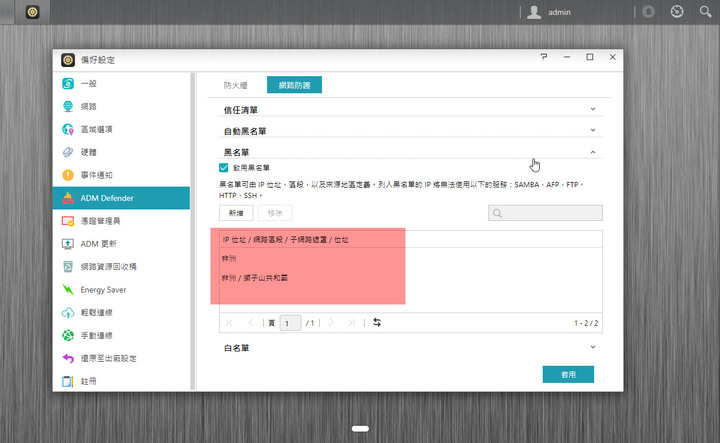Screen dimensions: 720x443
Task: Select the 非洲 blacklist row
Action: 411,258
